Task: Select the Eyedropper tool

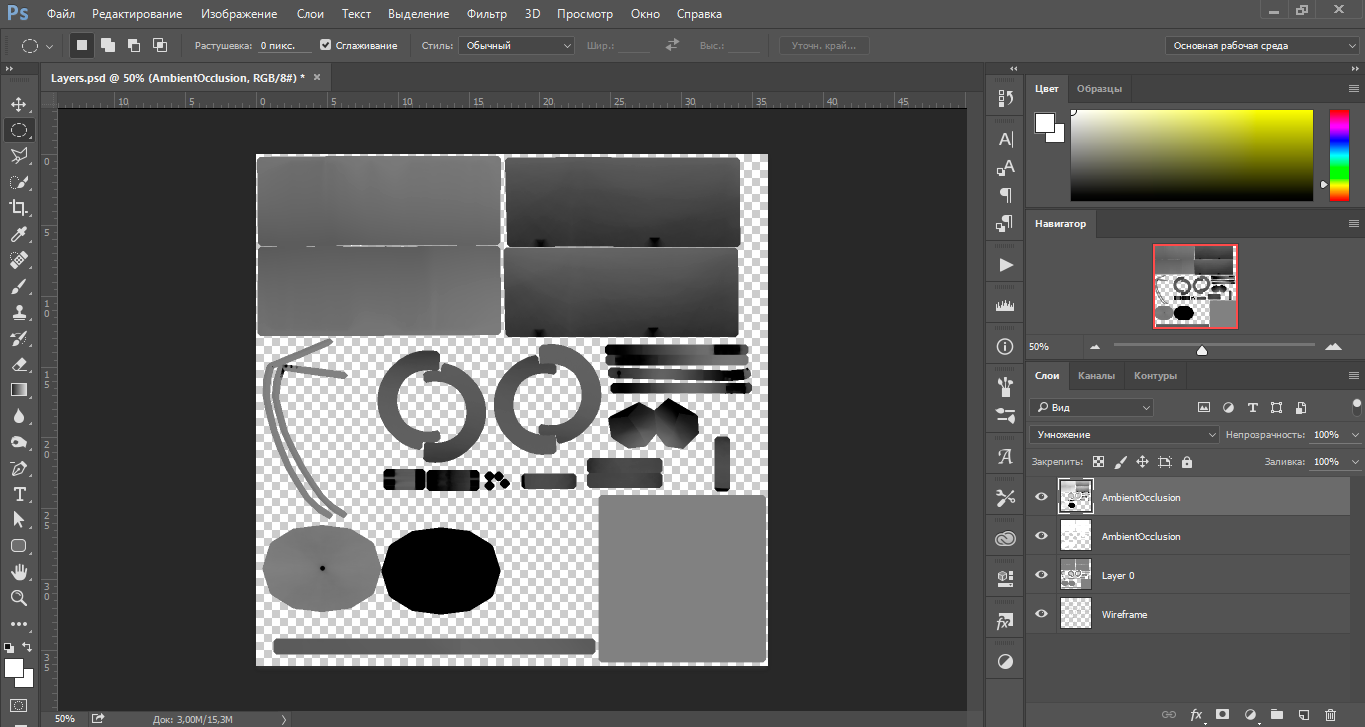Action: point(19,235)
